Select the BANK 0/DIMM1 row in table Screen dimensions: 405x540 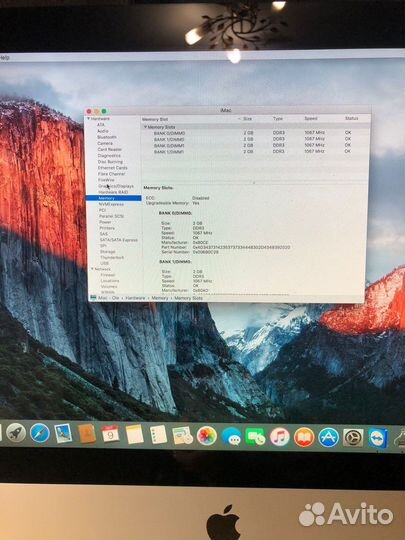pos(256,145)
